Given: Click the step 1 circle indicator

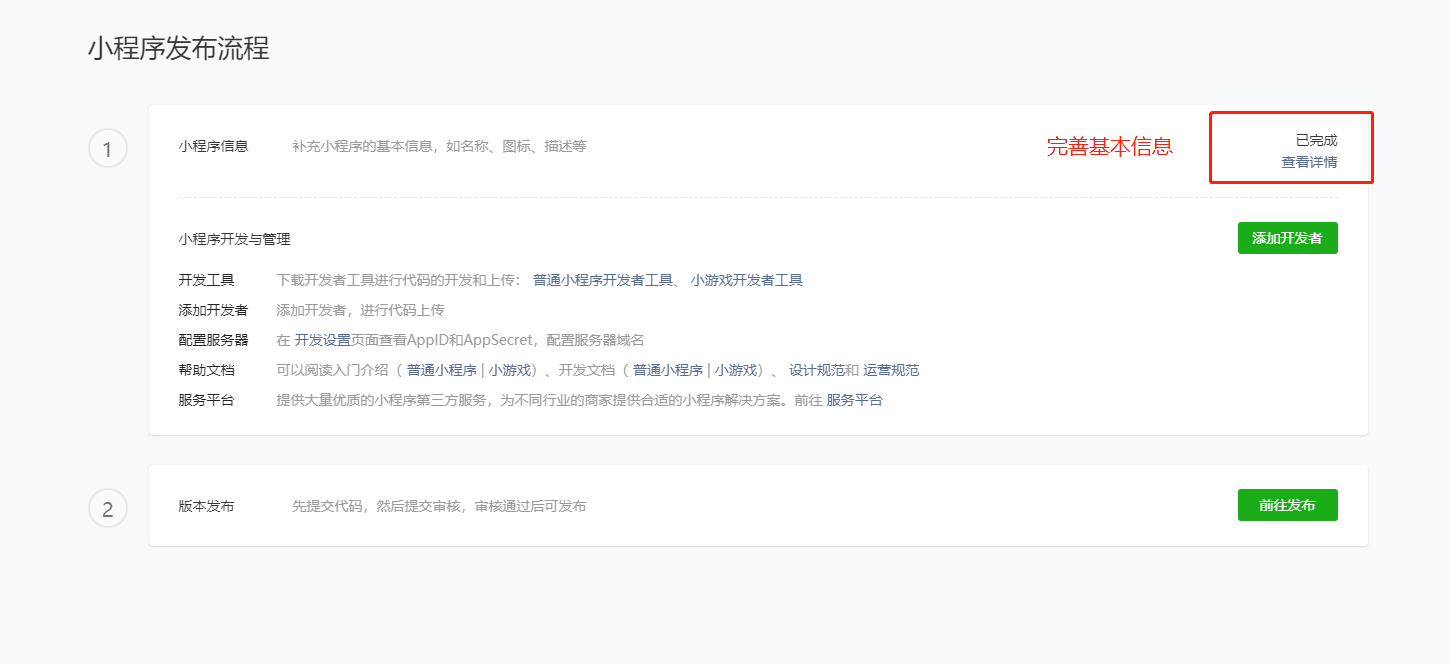Looking at the screenshot, I should click(x=108, y=149).
